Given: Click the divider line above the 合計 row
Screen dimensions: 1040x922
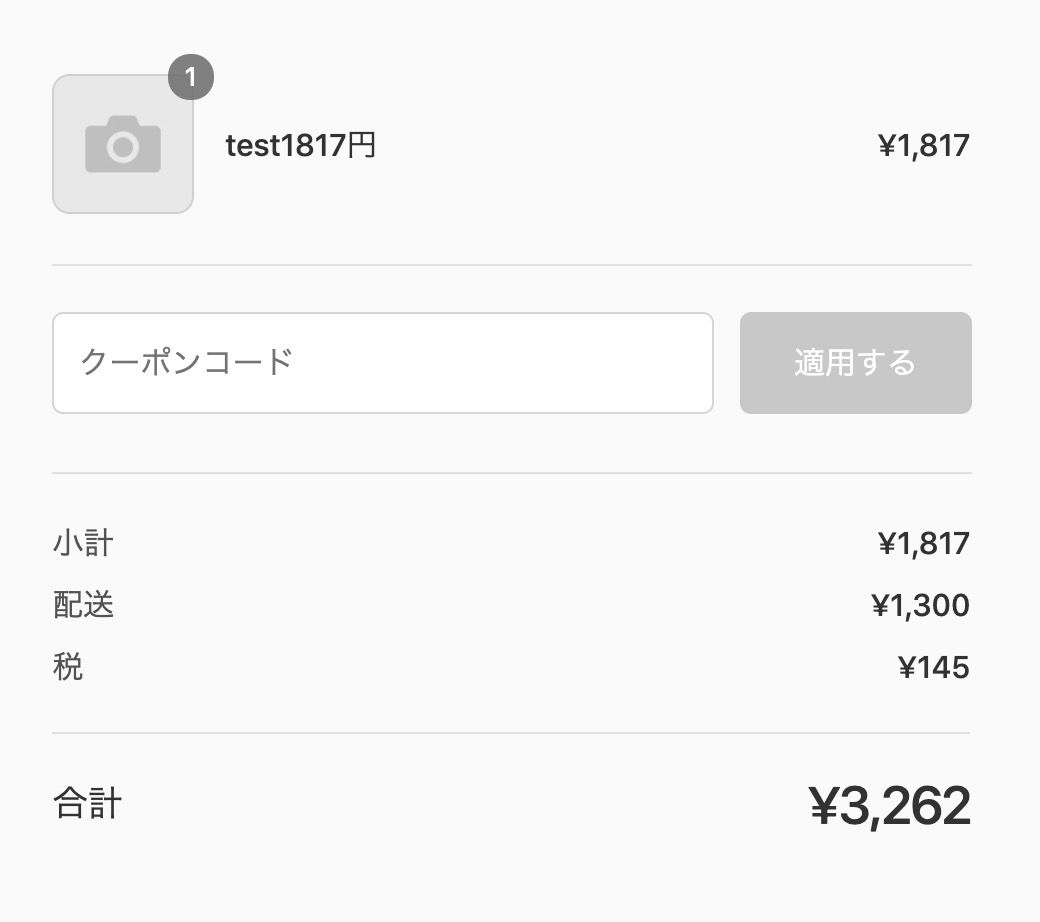Looking at the screenshot, I should (511, 733).
